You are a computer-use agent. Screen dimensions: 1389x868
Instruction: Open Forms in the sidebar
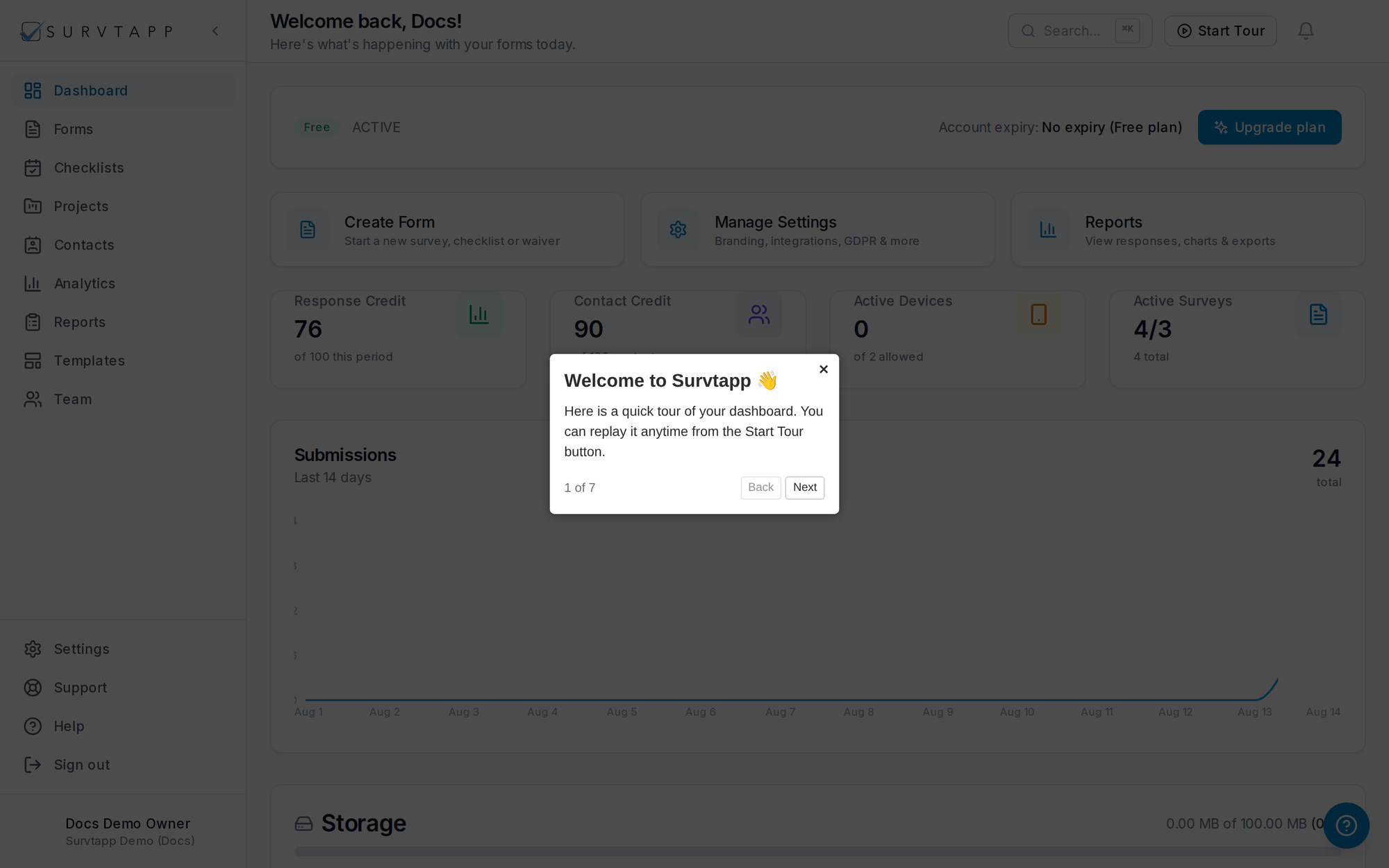[124, 129]
